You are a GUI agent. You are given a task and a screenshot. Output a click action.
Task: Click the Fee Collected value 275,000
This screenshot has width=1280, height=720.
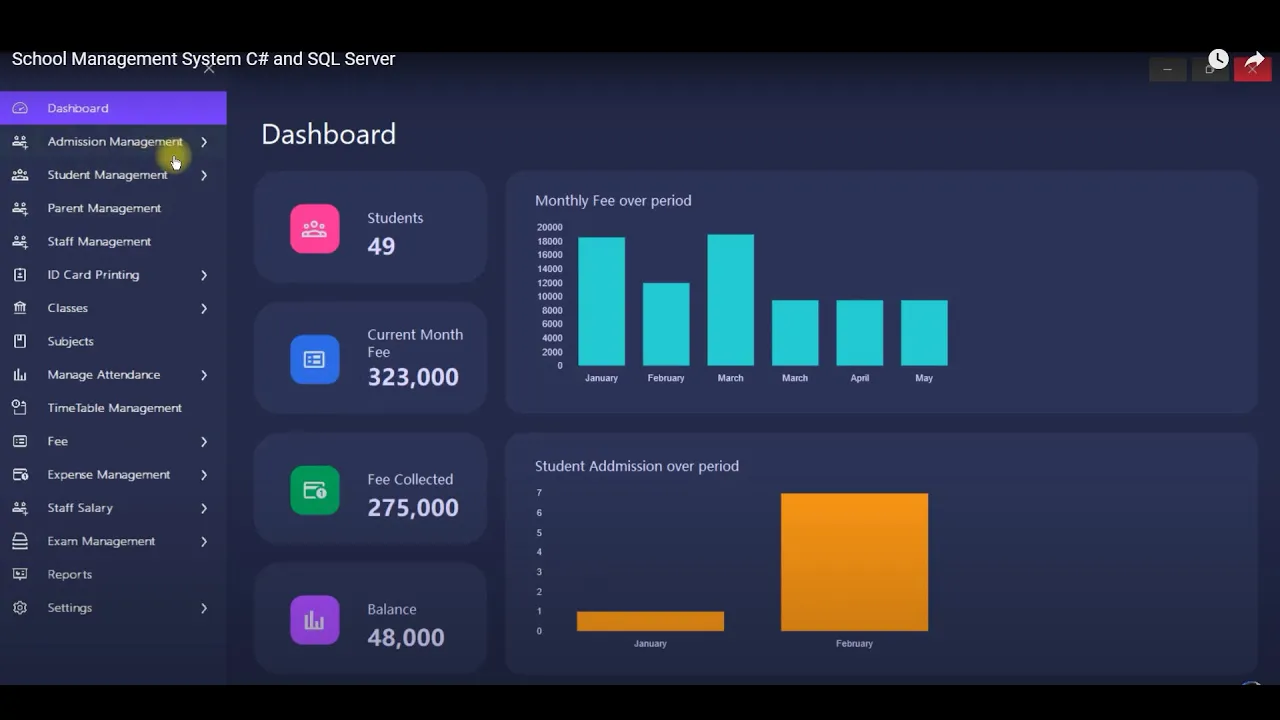coord(413,507)
